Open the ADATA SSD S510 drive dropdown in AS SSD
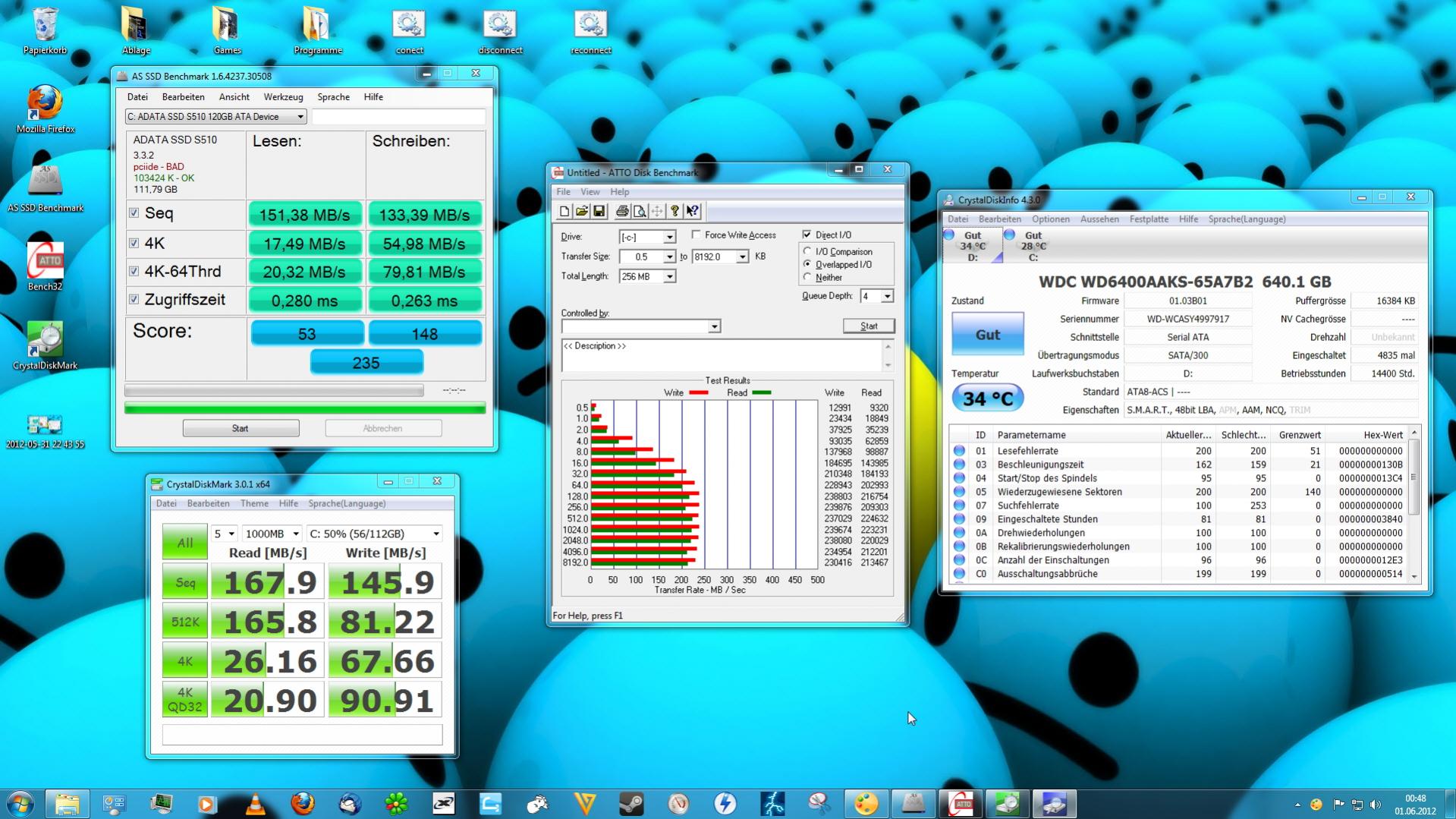1456x819 pixels. coord(215,117)
